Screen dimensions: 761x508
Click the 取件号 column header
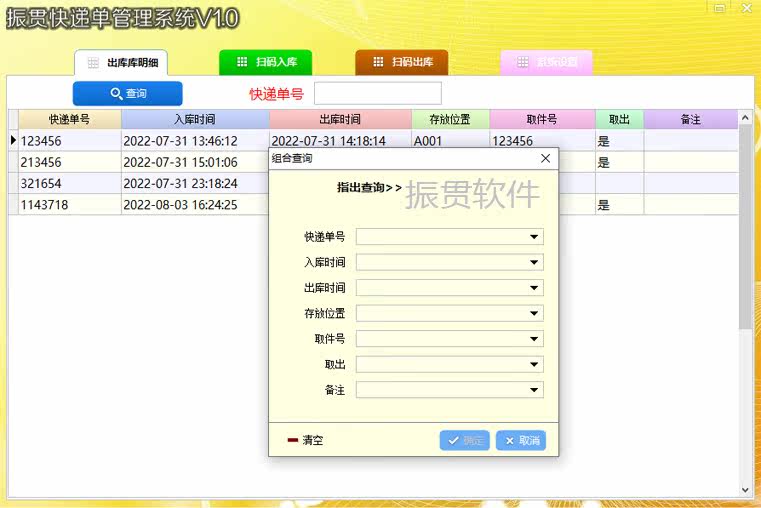tap(542, 119)
